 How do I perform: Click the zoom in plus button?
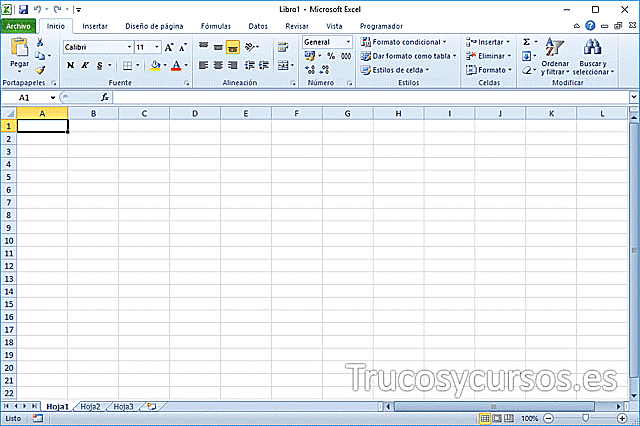tap(622, 418)
